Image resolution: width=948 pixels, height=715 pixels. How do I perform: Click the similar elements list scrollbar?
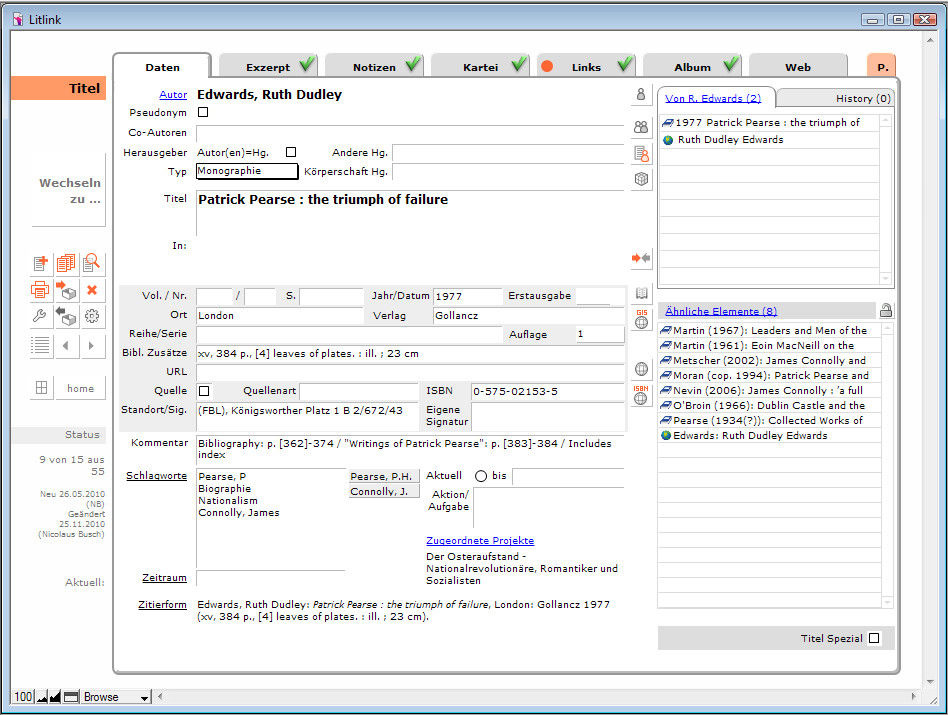[887, 465]
